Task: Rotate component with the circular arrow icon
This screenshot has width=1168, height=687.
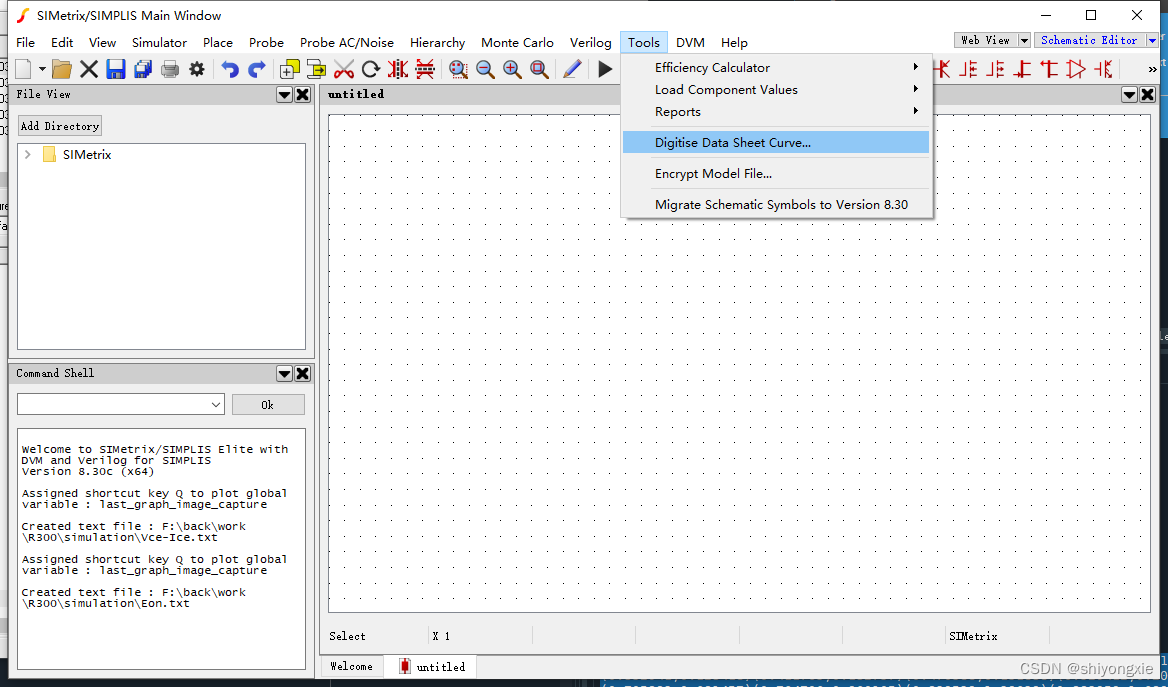Action: coord(370,69)
